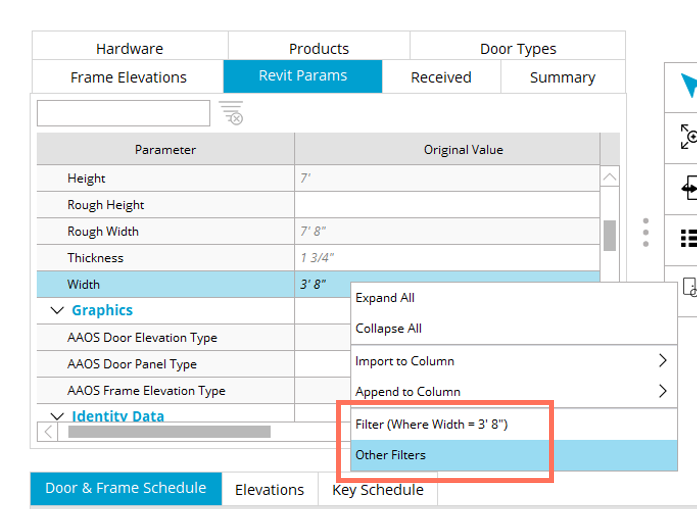Select the blue arrow pointer tool
697x509 pixels.
point(689,85)
